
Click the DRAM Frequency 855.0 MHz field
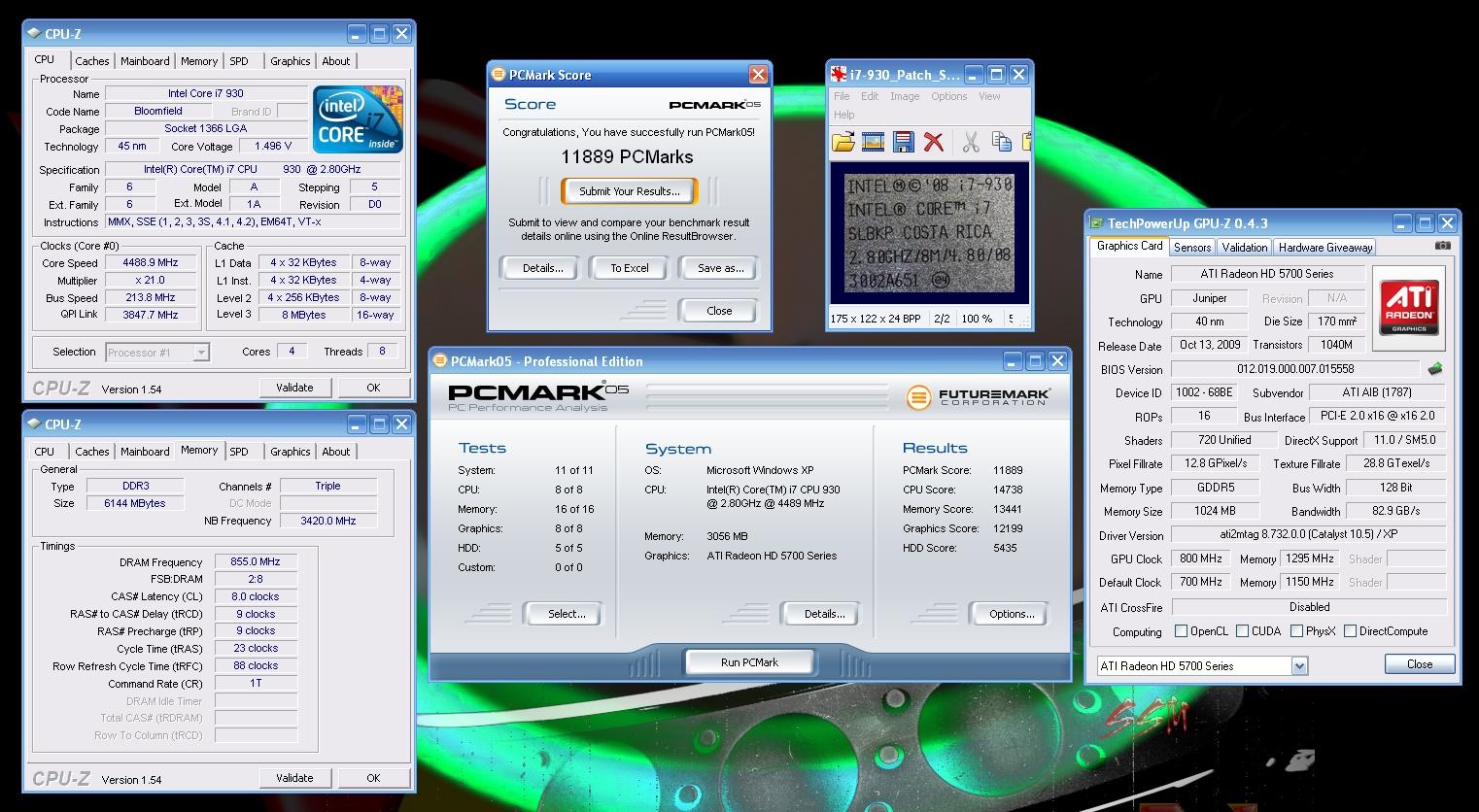click(256, 561)
